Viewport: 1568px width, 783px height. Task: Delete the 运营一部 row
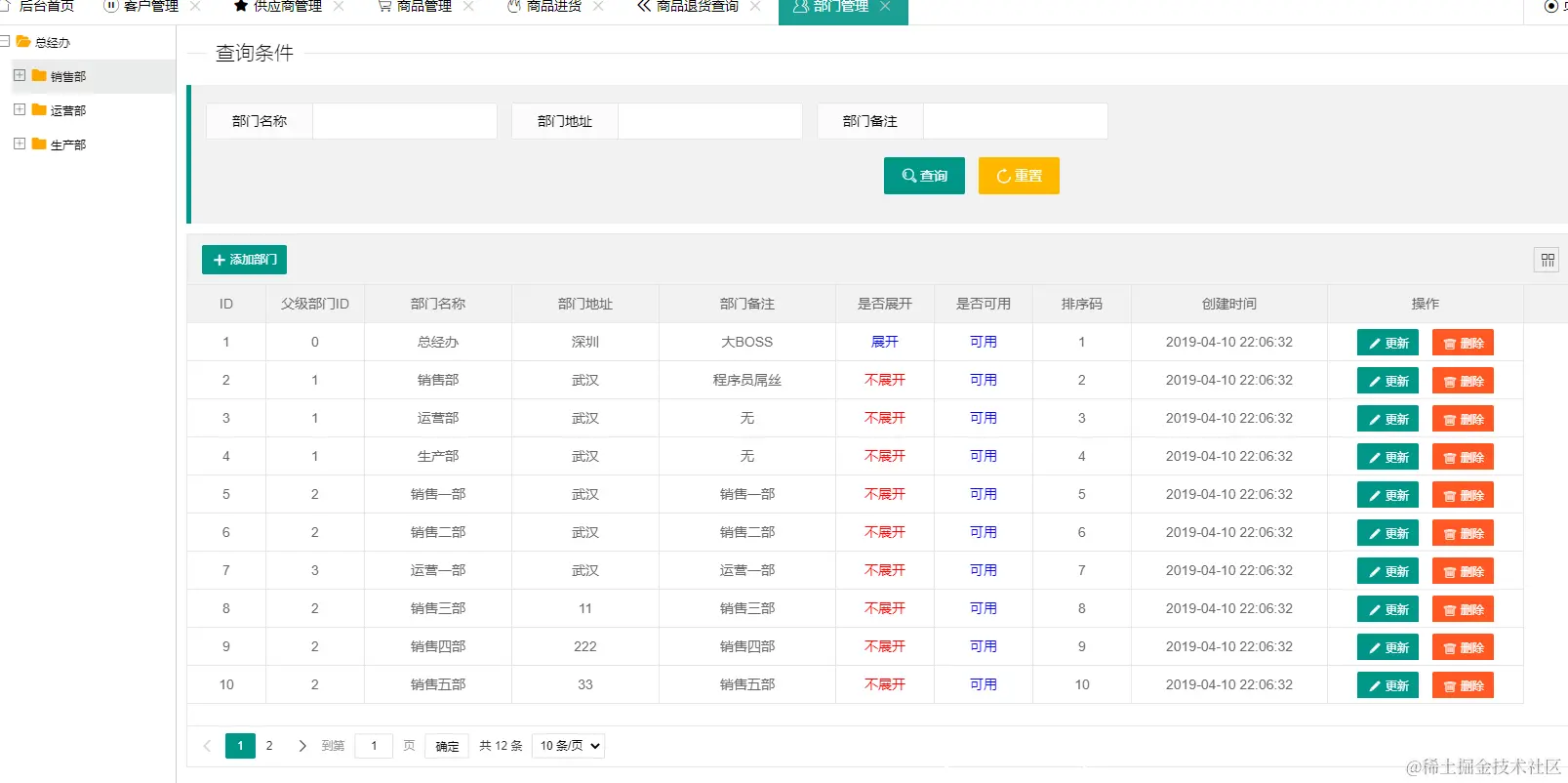click(1463, 571)
